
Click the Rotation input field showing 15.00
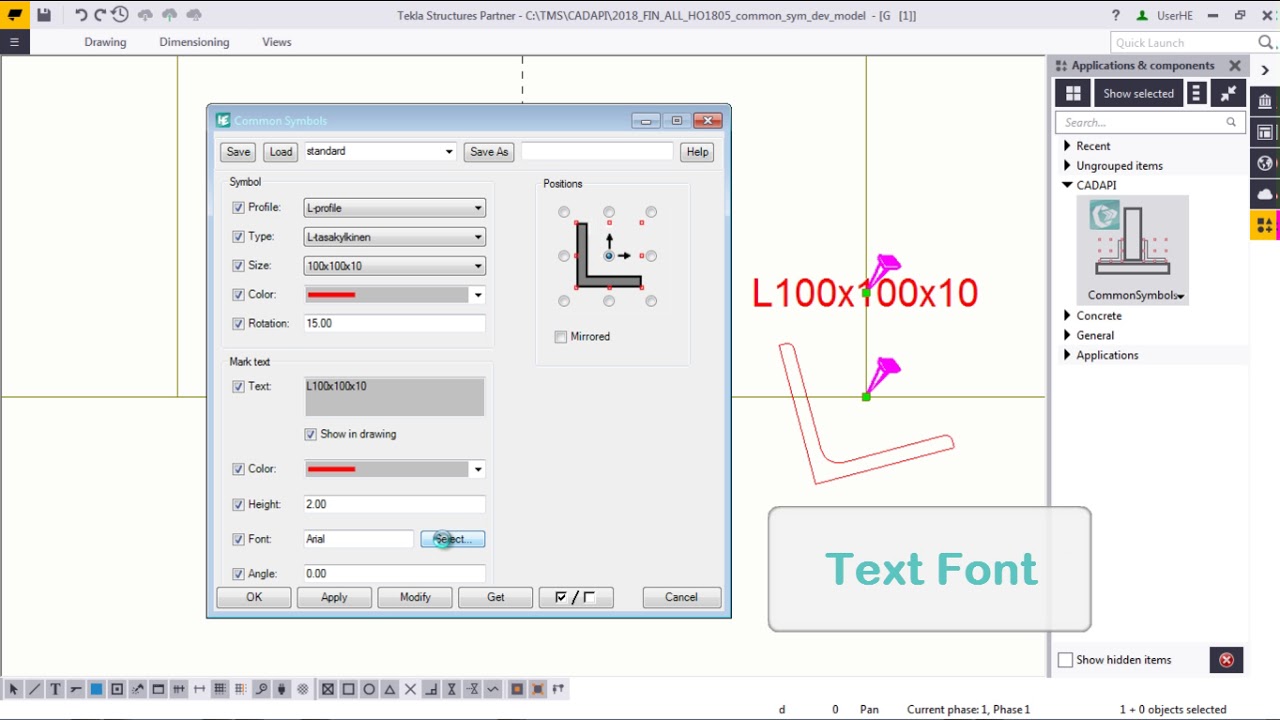pyautogui.click(x=395, y=324)
